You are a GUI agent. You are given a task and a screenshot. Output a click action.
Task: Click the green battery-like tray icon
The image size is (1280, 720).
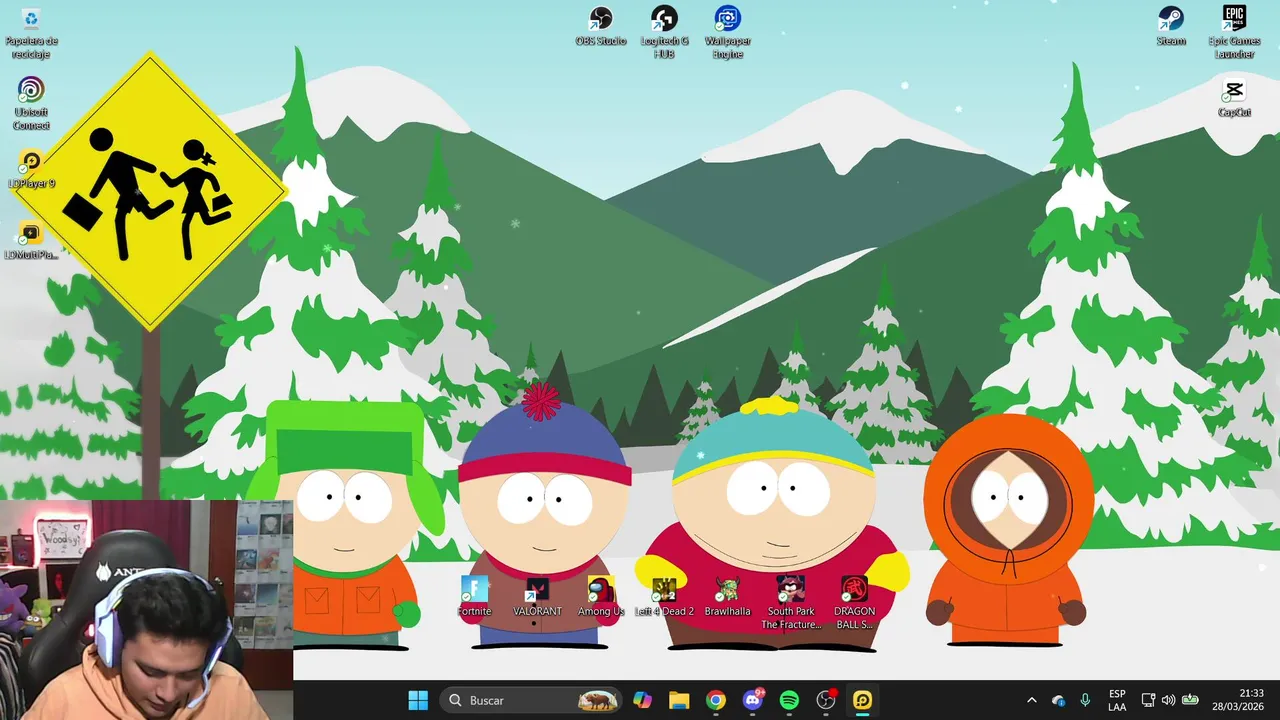tap(1190, 700)
